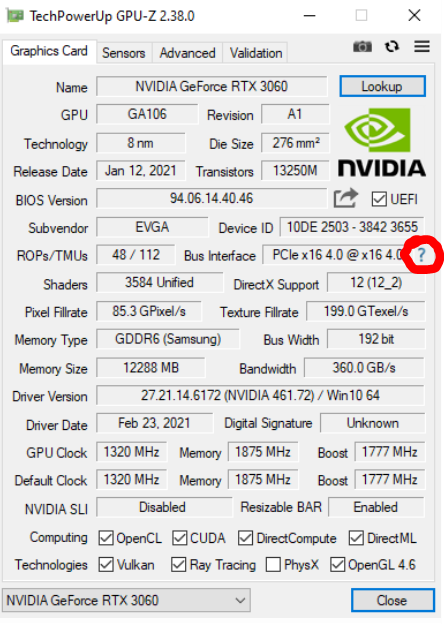Switch to the Sensors tab

pyautogui.click(x=124, y=53)
